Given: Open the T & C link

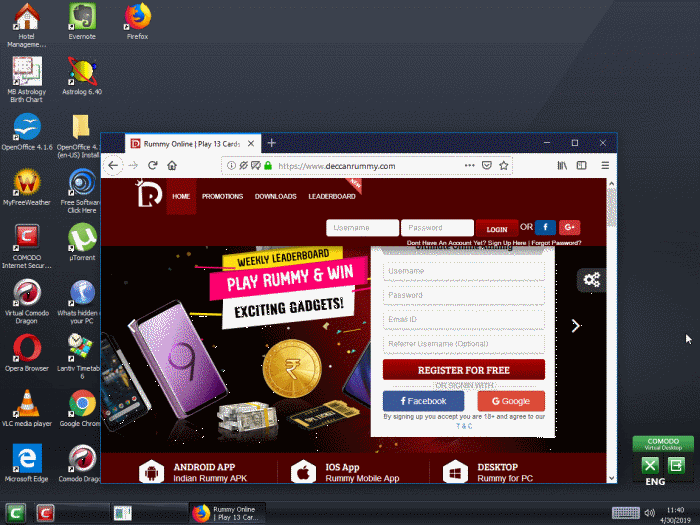Looking at the screenshot, I should pos(464,426).
